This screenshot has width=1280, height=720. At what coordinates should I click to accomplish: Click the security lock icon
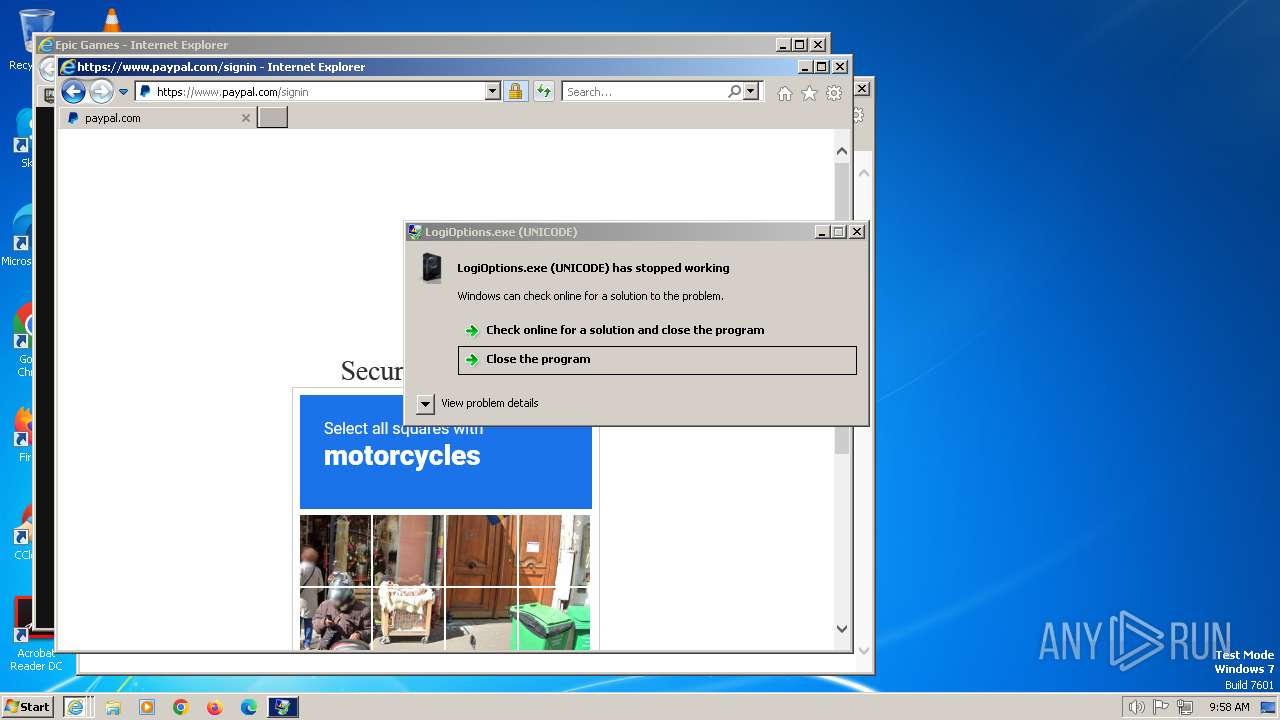click(515, 91)
